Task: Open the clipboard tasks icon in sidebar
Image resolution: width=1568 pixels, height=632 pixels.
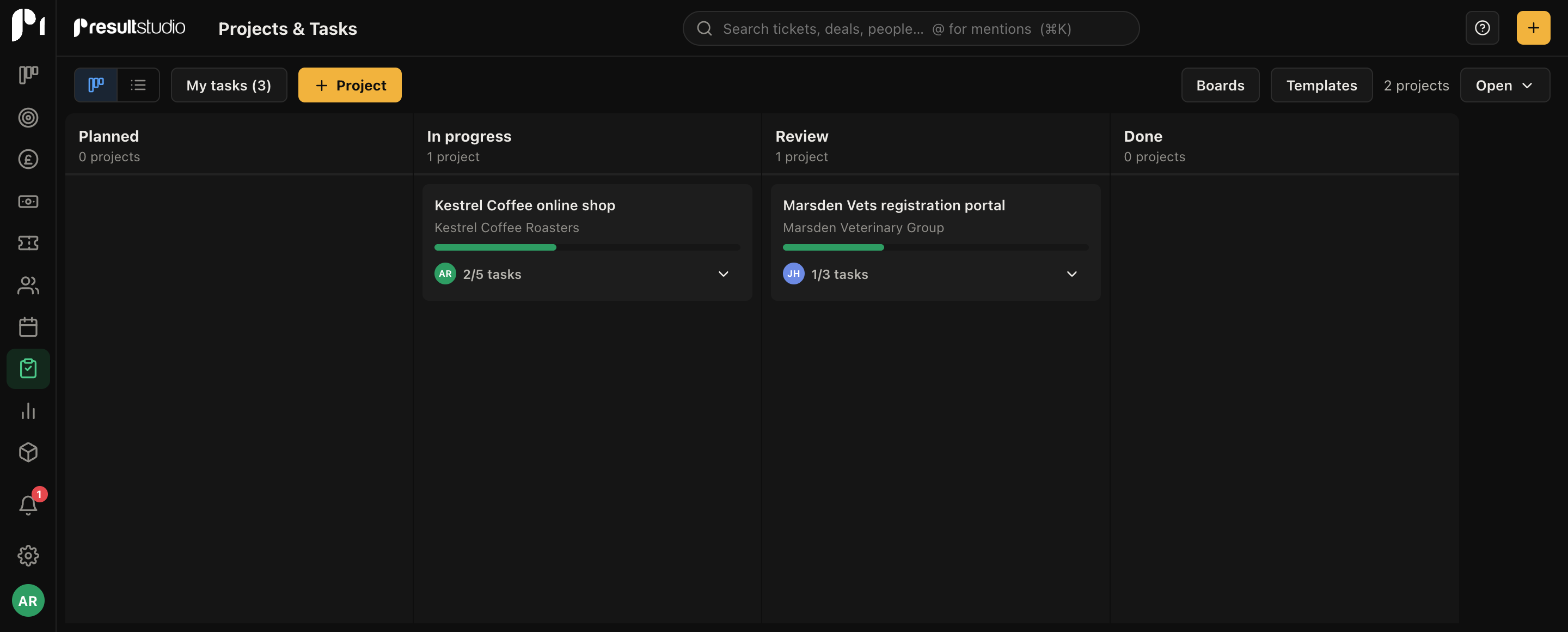Action: tap(28, 369)
